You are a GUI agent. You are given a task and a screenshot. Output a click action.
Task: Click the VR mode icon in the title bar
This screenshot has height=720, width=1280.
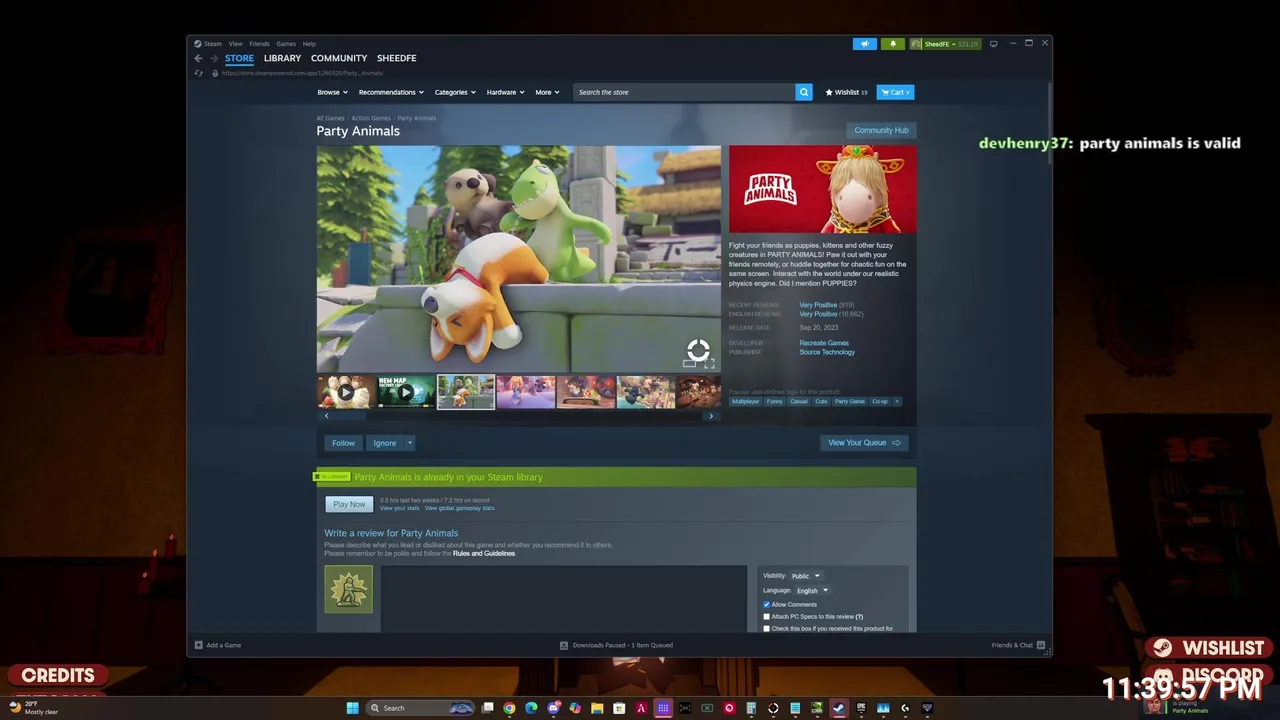pos(993,44)
